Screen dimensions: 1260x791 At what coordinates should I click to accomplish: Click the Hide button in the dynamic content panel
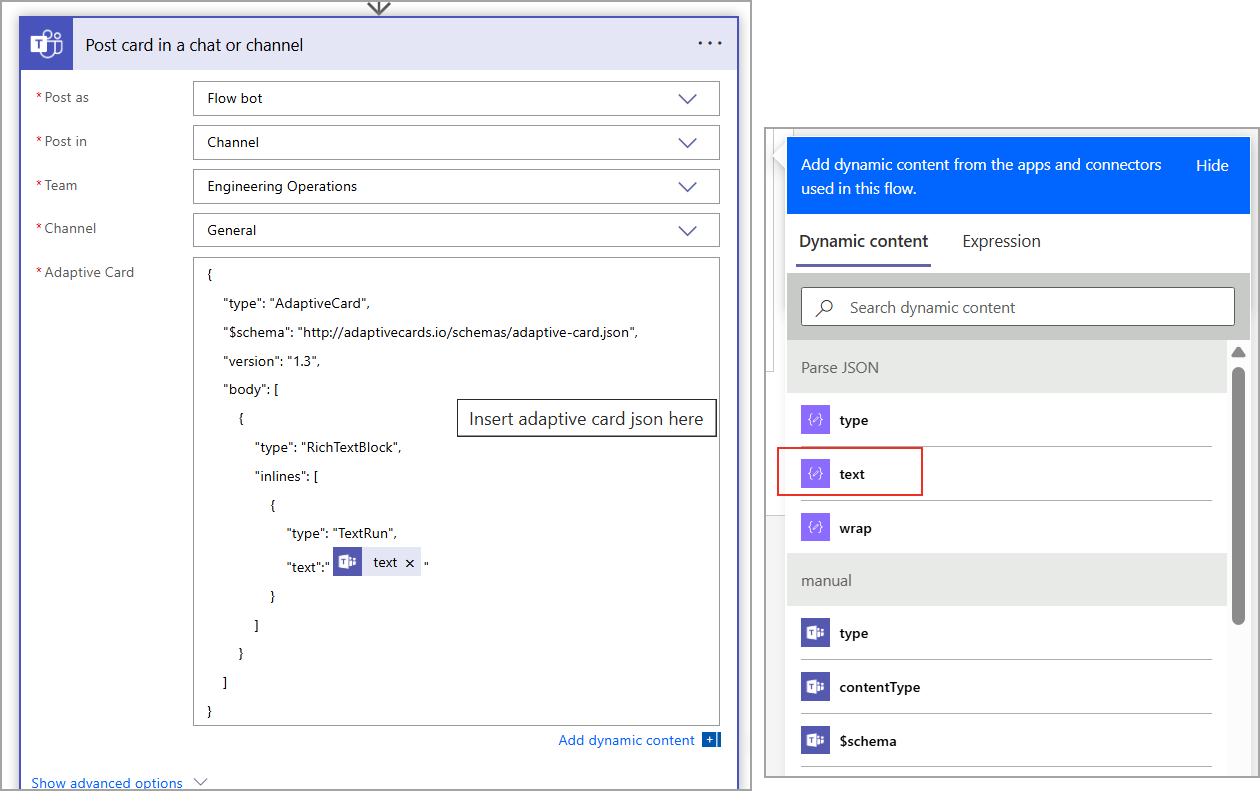click(x=1212, y=165)
